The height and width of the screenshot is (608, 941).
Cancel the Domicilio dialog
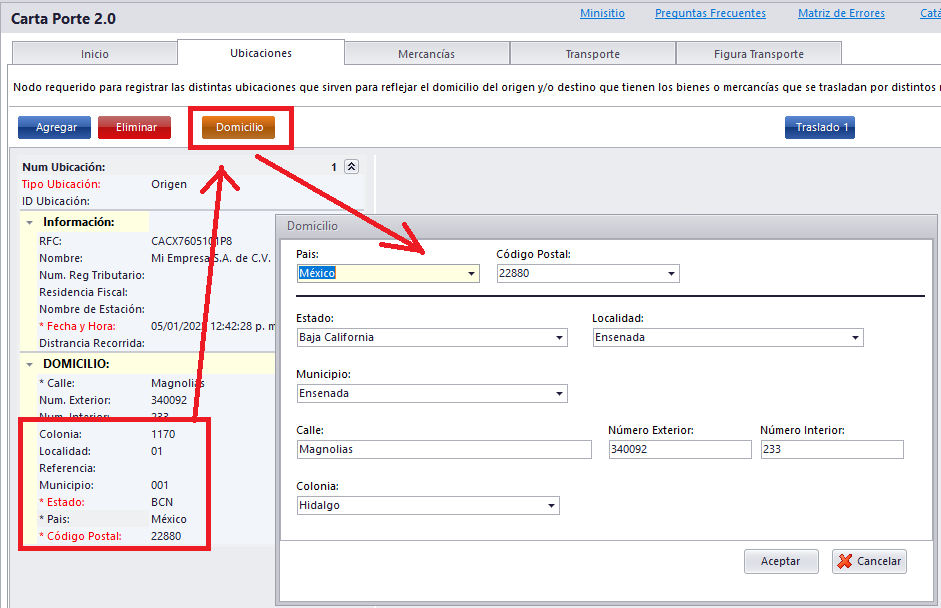(868, 561)
